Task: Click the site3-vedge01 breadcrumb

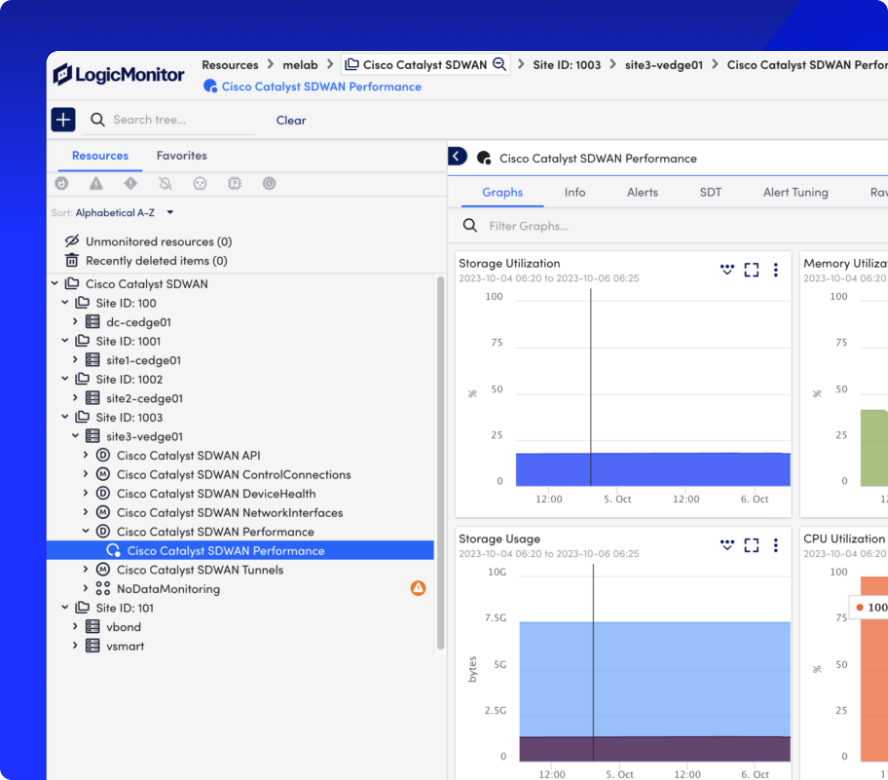Action: pyautogui.click(x=664, y=65)
